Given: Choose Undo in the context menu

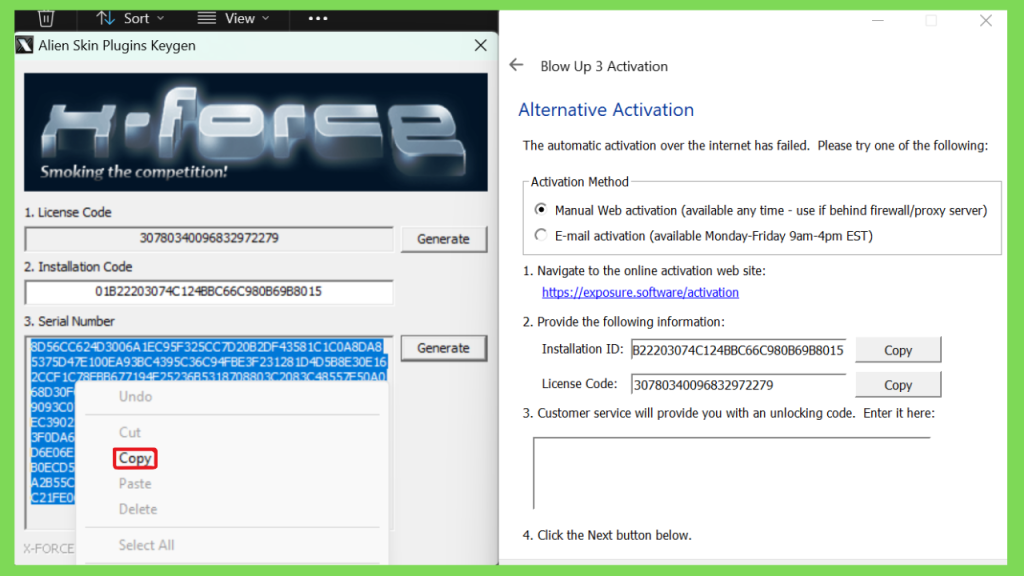Looking at the screenshot, I should (x=135, y=396).
